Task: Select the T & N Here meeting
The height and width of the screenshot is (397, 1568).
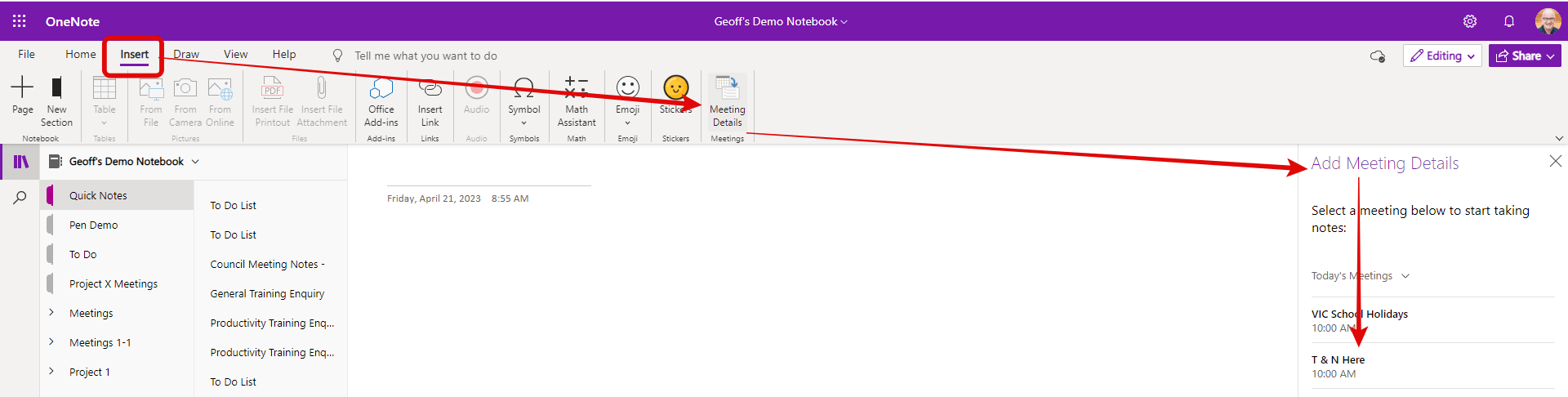Action: coord(1432,366)
